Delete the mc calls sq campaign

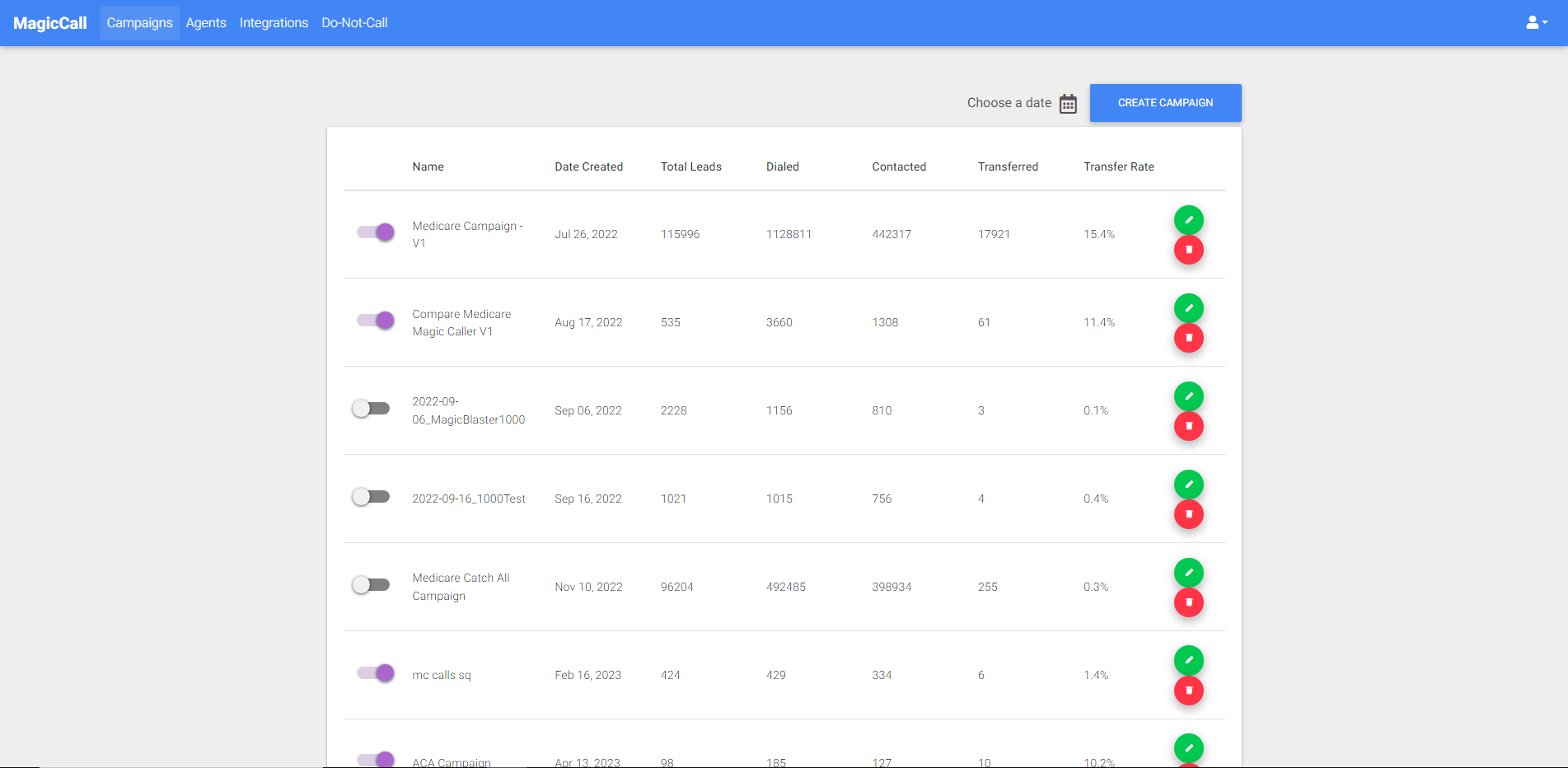point(1188,691)
